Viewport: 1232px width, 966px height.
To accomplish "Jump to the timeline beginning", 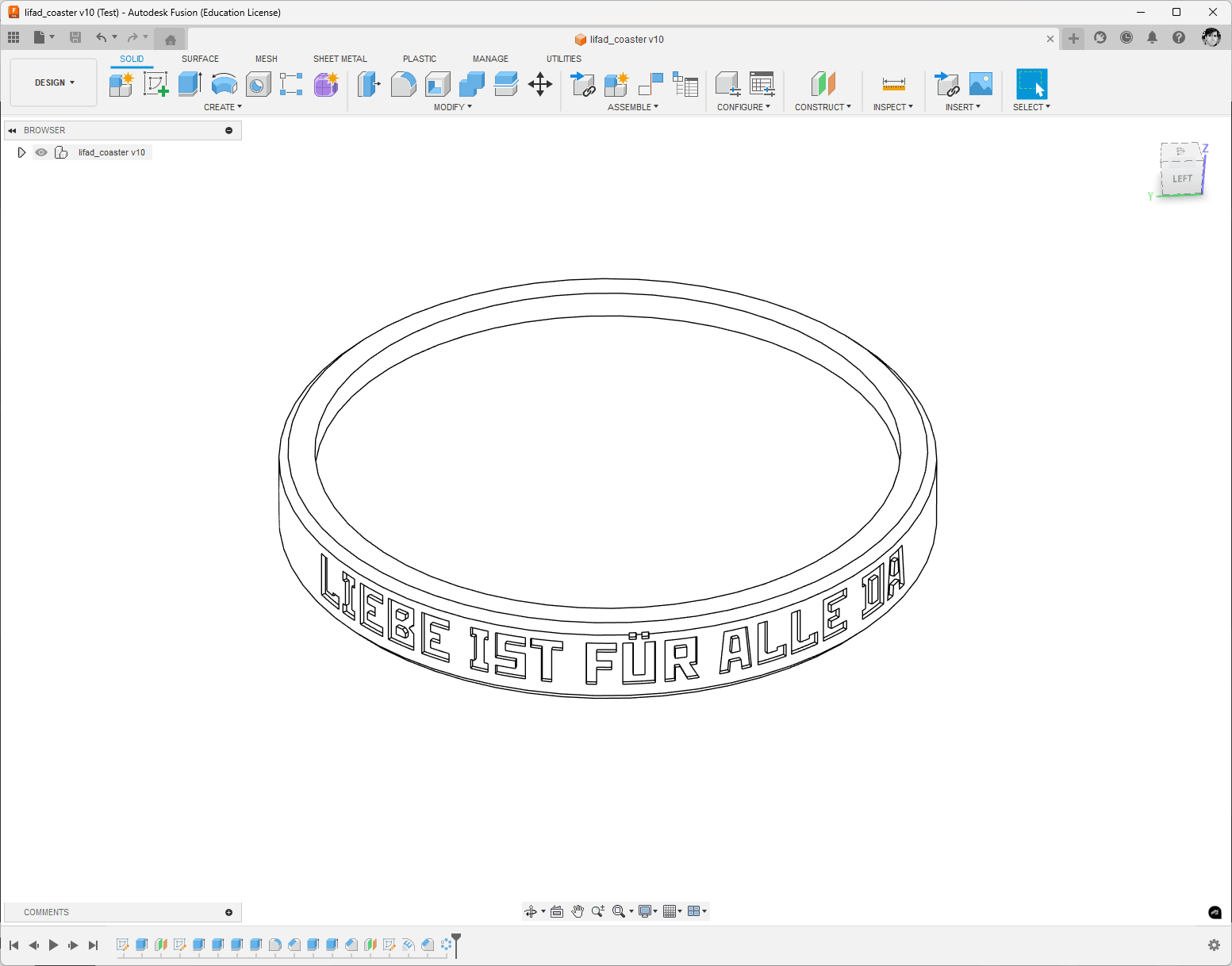I will coord(13,945).
